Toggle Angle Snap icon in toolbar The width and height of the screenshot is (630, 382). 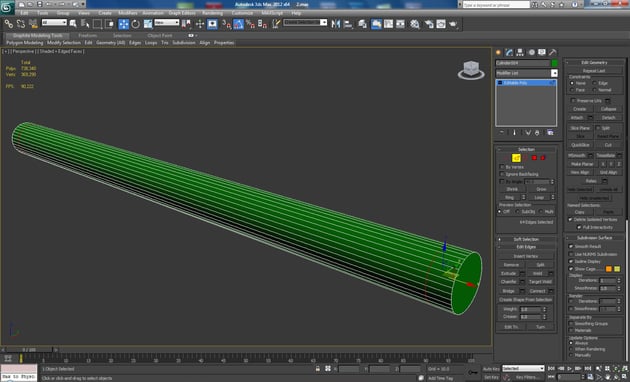coord(238,24)
